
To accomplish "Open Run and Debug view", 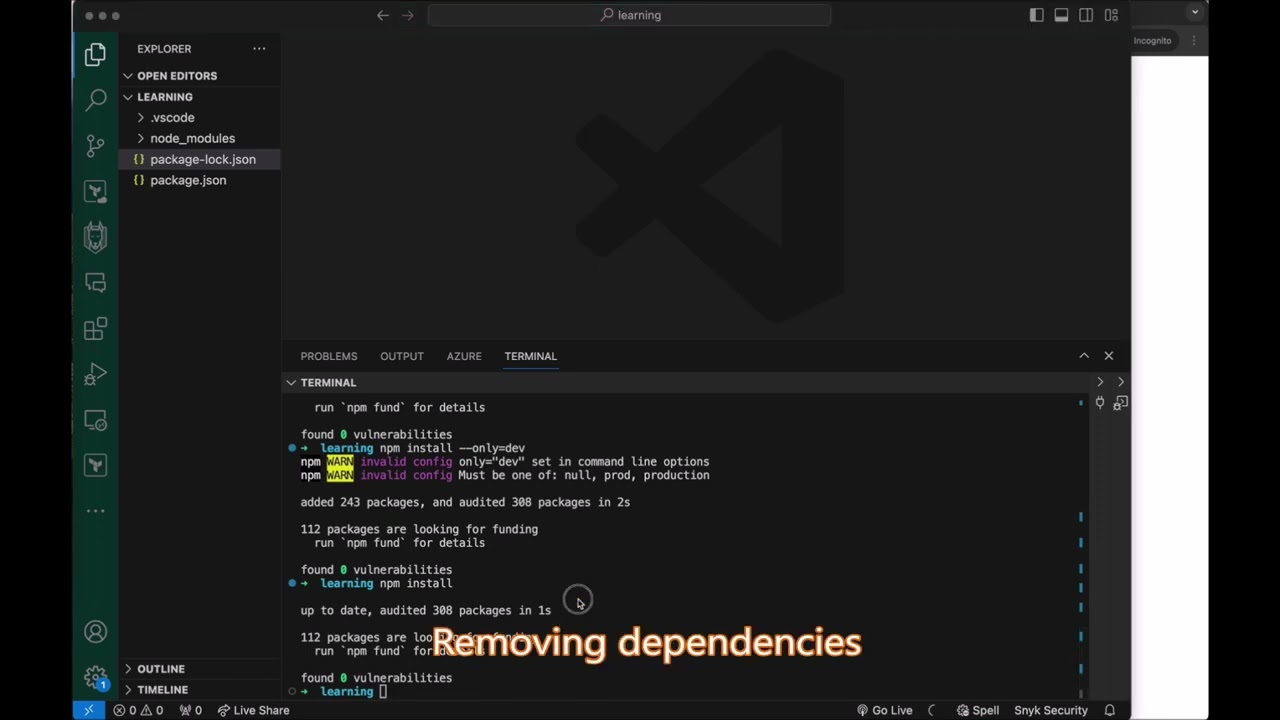I will (x=95, y=374).
